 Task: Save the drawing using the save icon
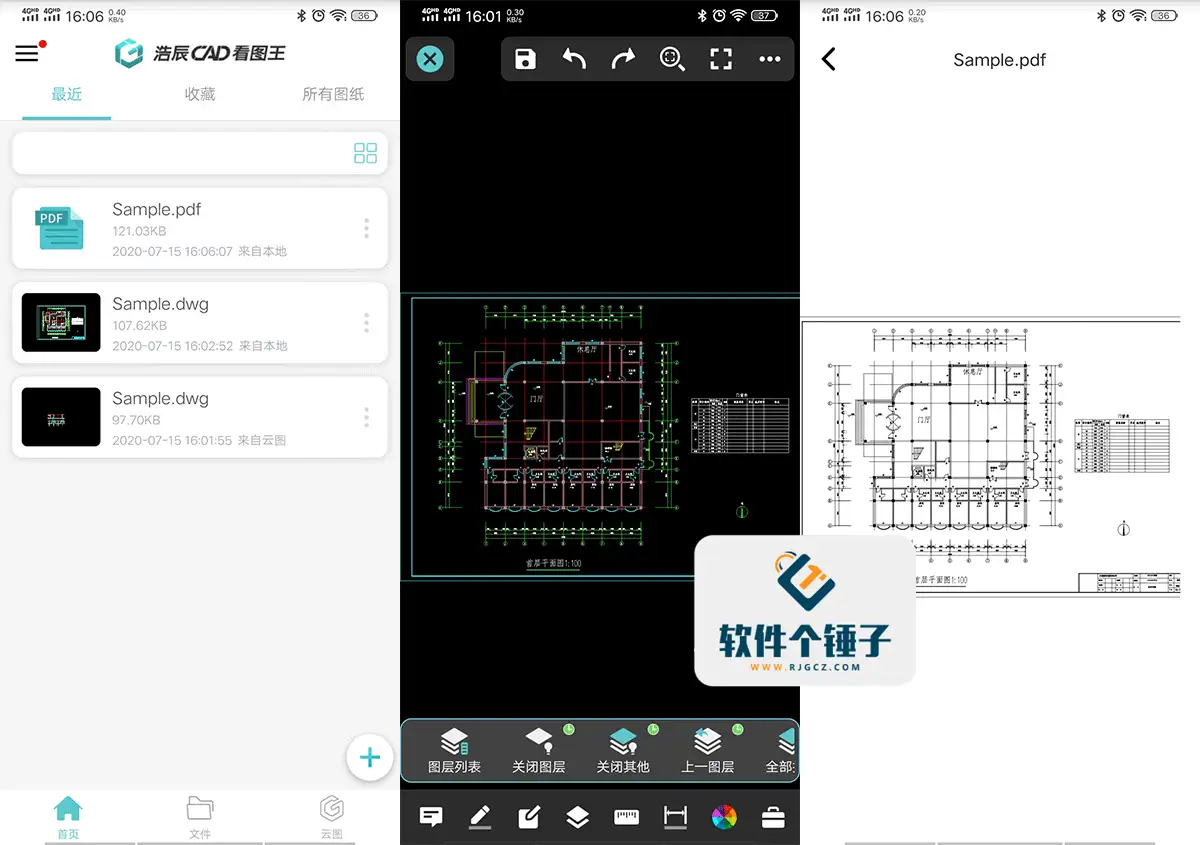pos(525,59)
